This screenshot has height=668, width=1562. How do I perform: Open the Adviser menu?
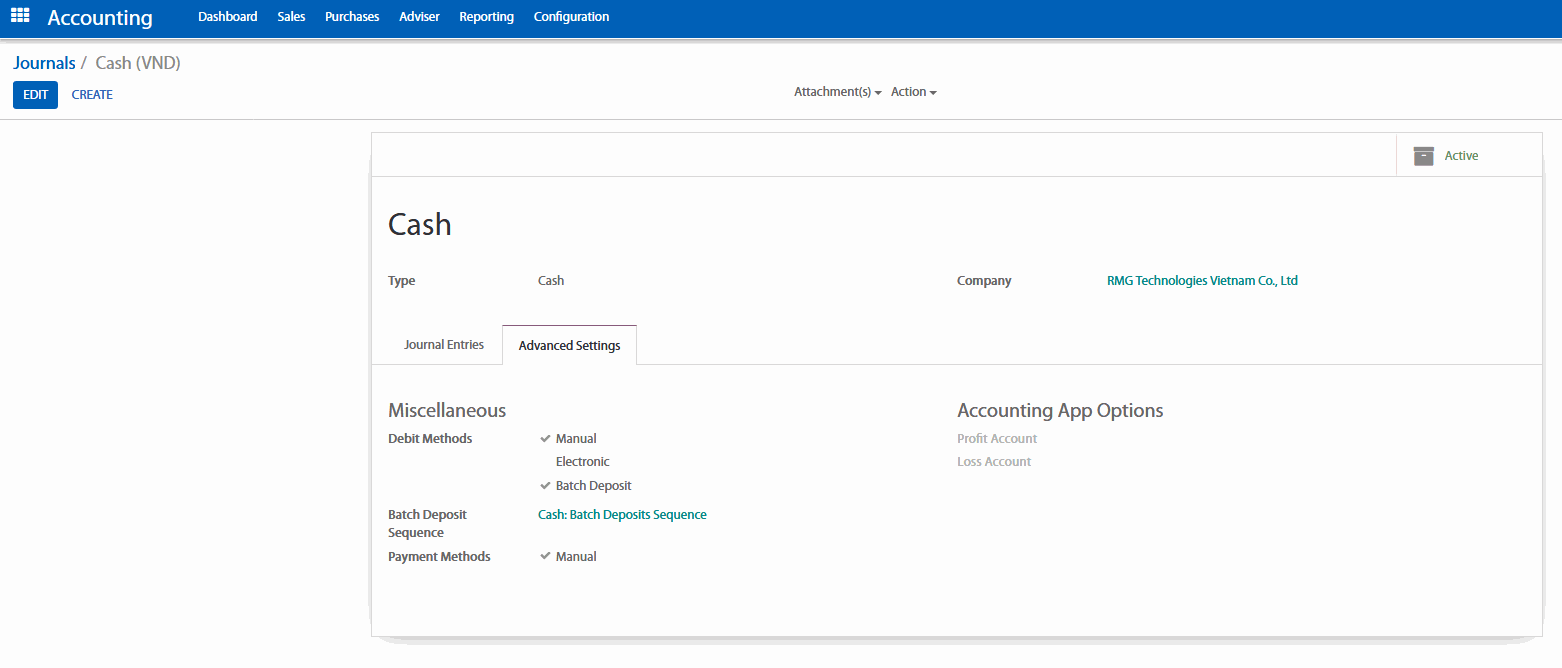click(x=419, y=17)
